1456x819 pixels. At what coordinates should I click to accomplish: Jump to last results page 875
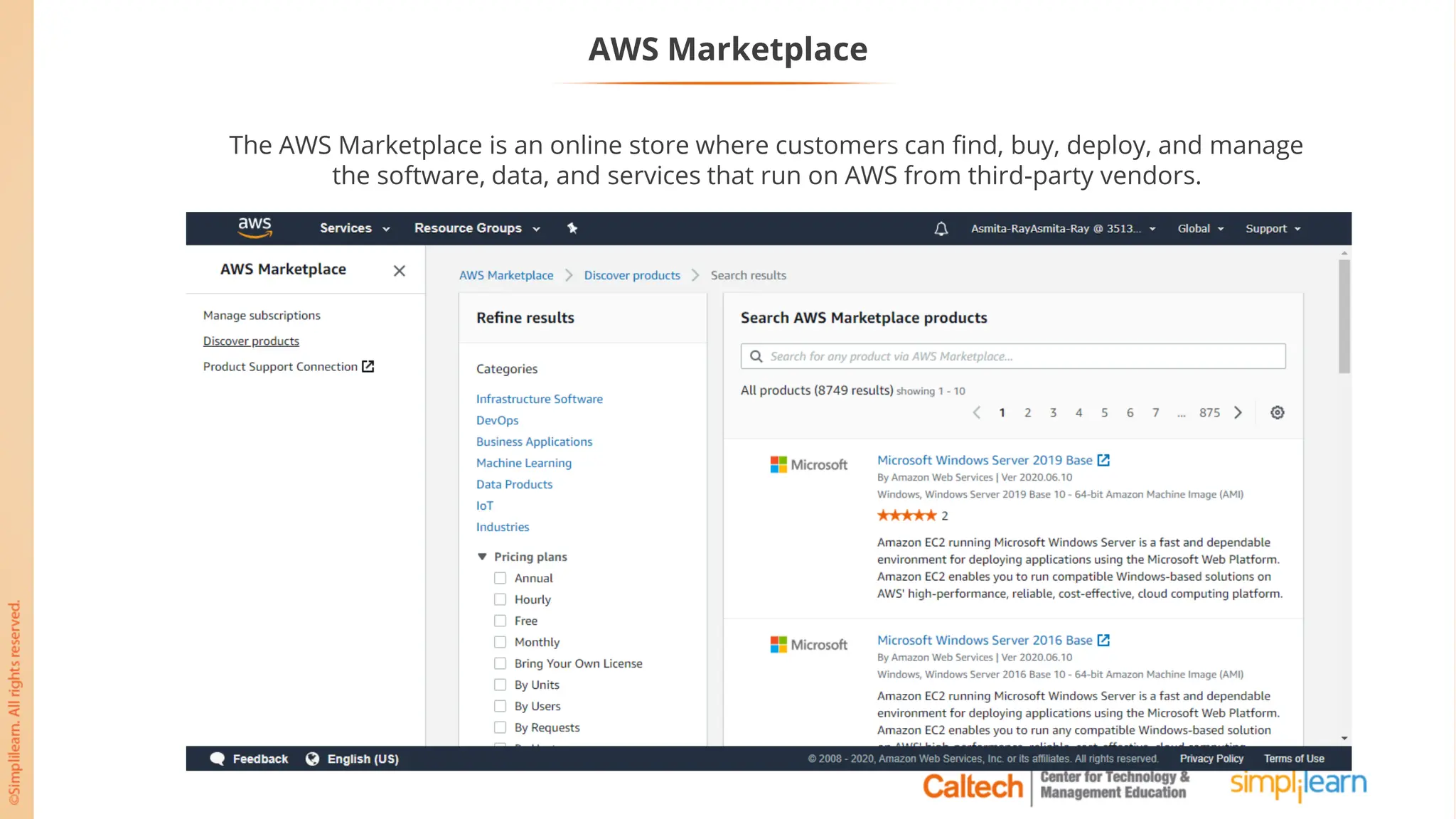[1209, 412]
